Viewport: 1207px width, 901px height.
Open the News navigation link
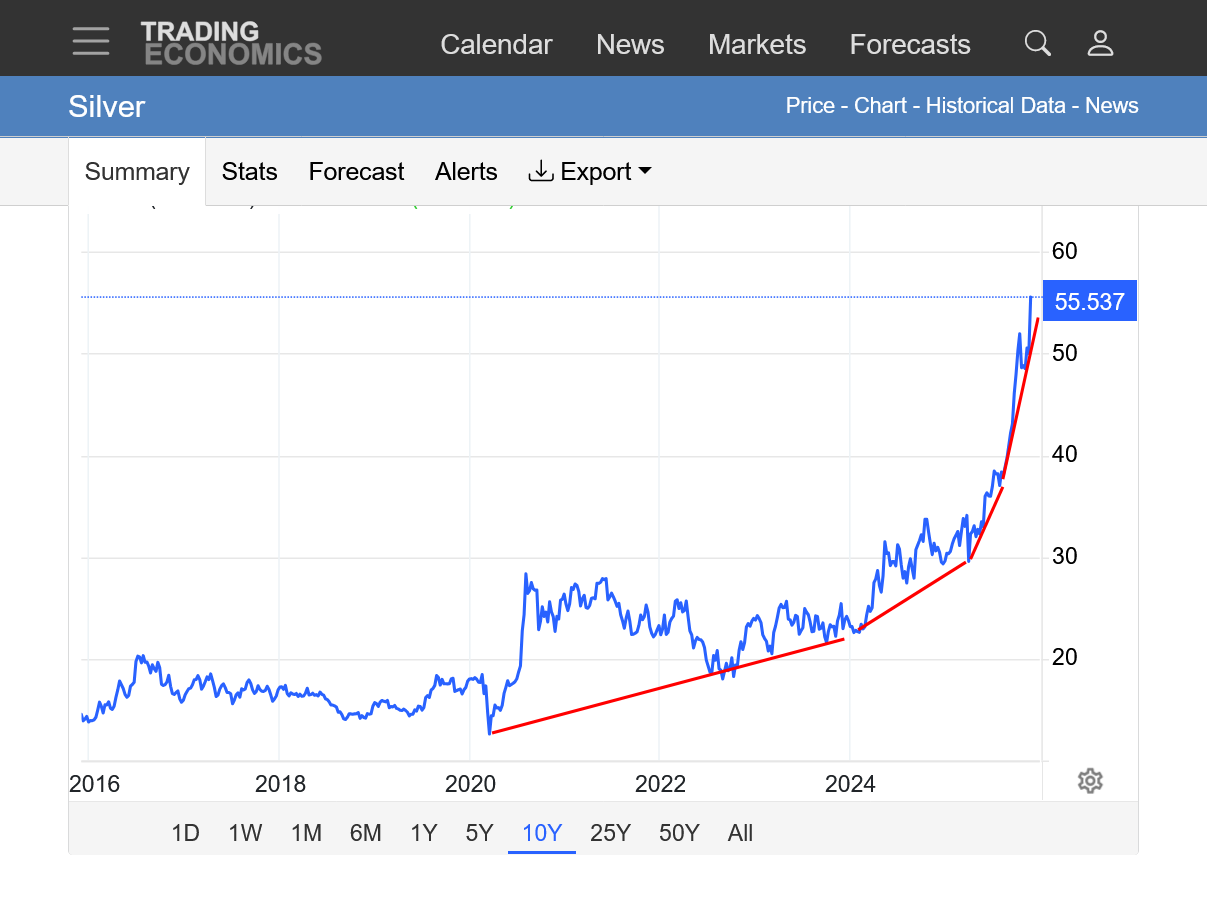[x=630, y=45]
